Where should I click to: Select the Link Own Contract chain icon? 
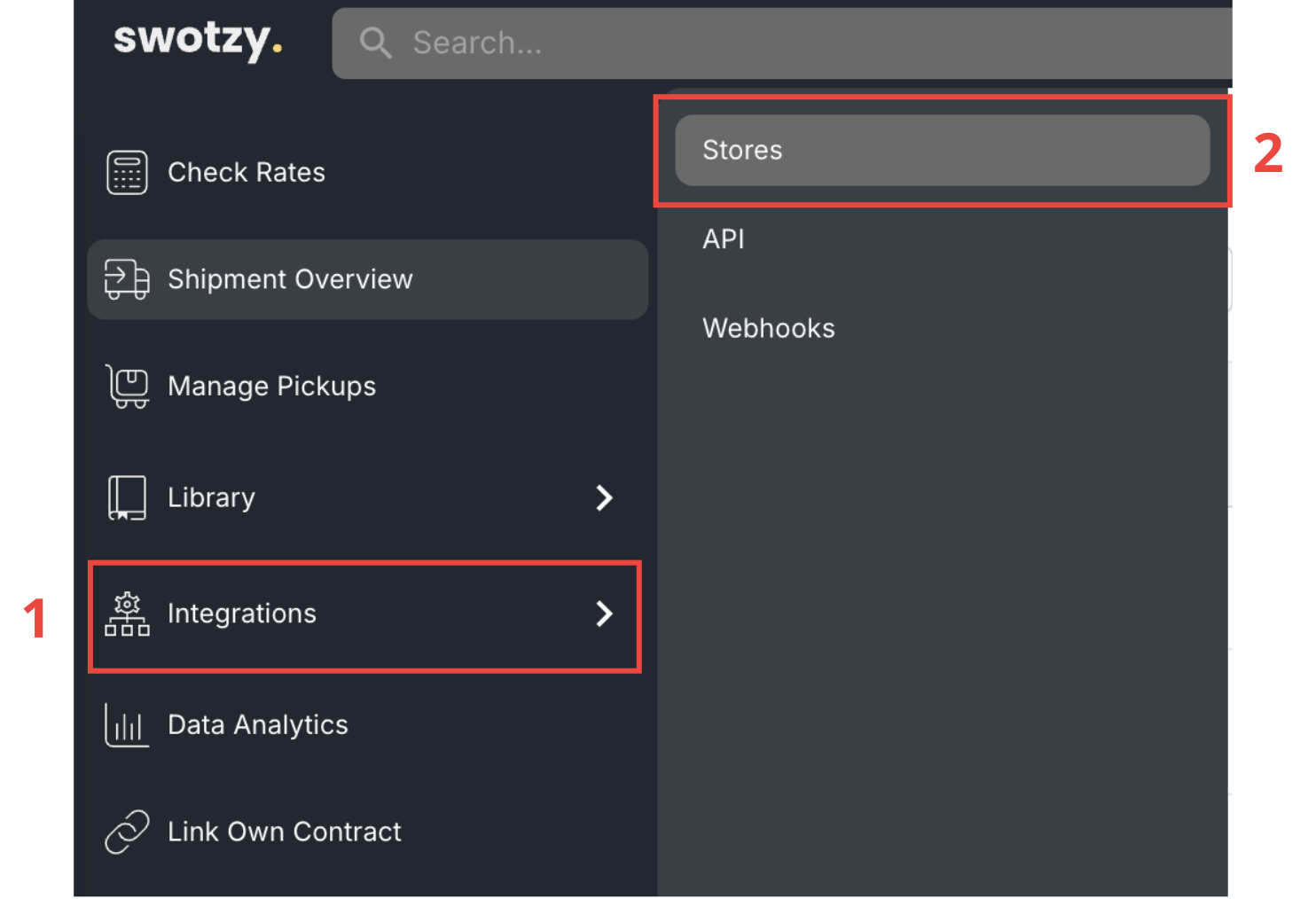(x=126, y=832)
